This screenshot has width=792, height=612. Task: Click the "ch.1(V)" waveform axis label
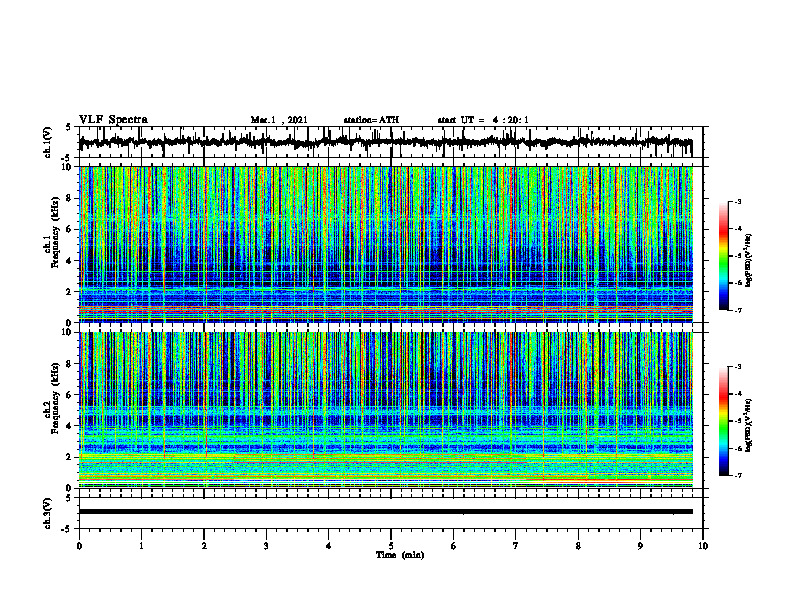point(48,142)
